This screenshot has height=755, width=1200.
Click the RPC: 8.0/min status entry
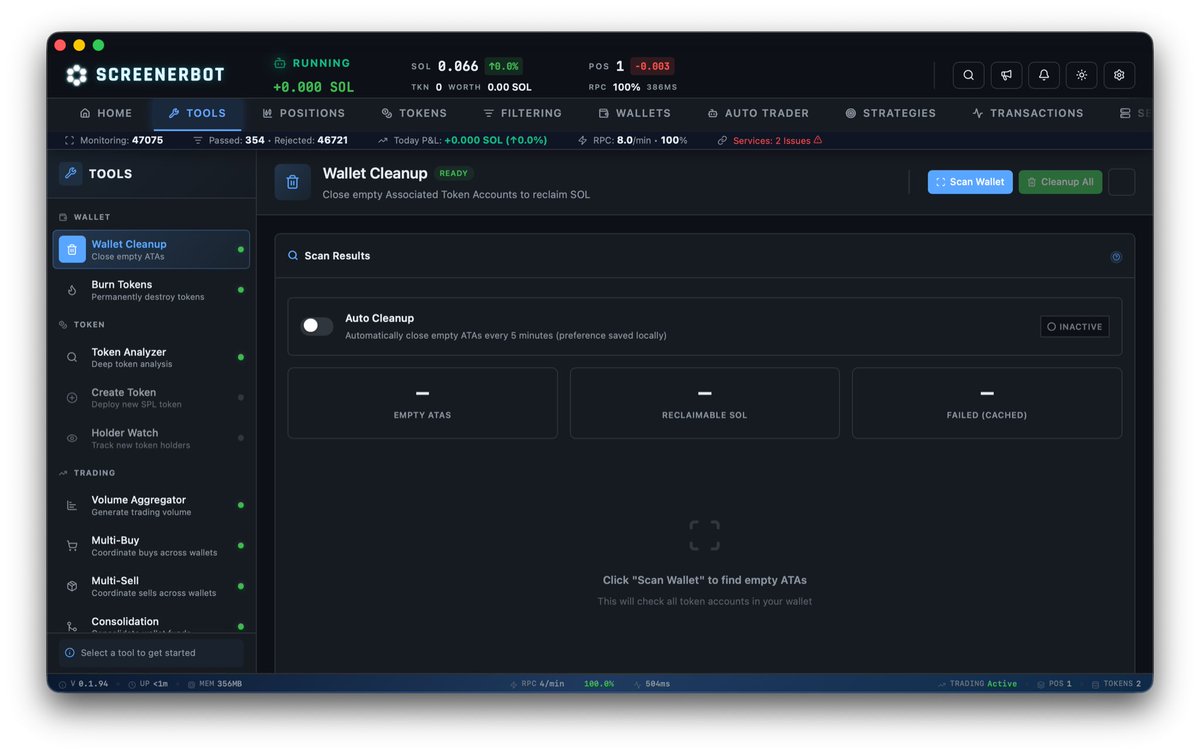click(633, 140)
